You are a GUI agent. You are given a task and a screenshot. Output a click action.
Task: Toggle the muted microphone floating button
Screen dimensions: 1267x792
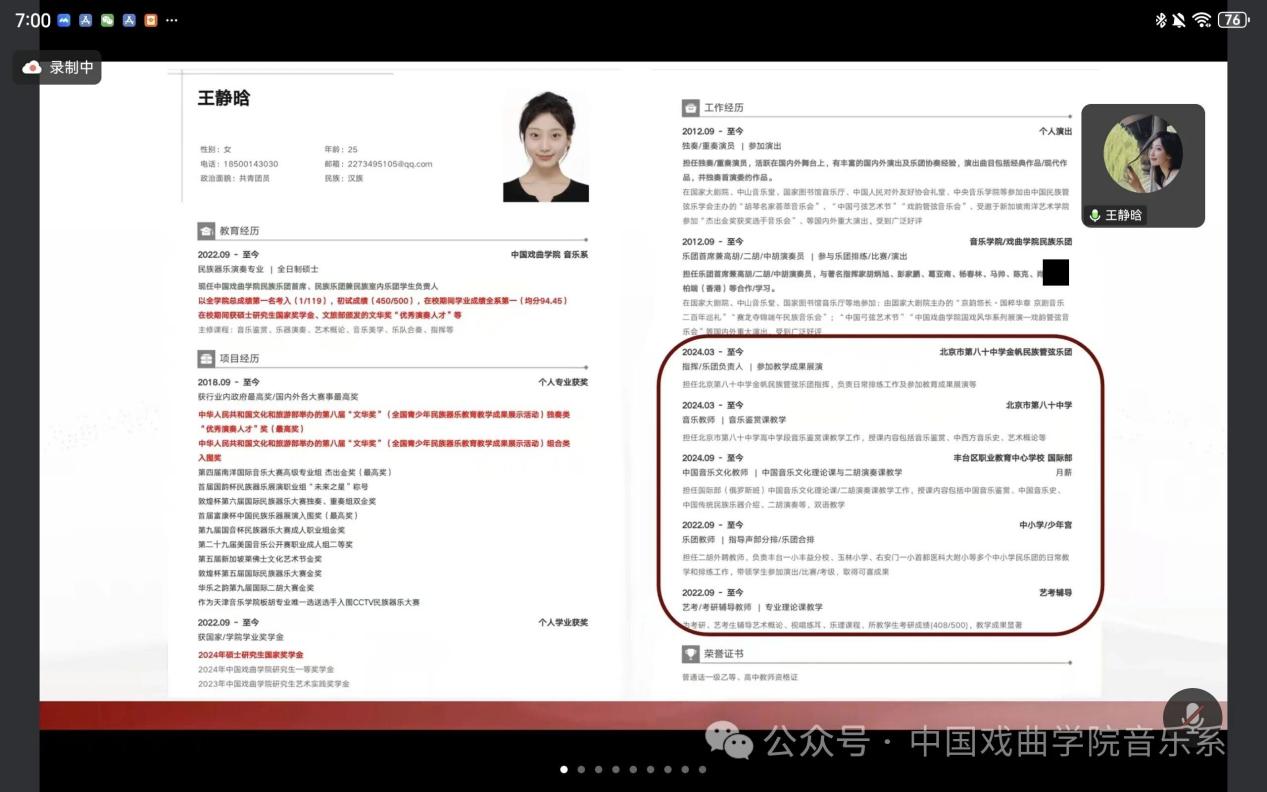click(1192, 717)
